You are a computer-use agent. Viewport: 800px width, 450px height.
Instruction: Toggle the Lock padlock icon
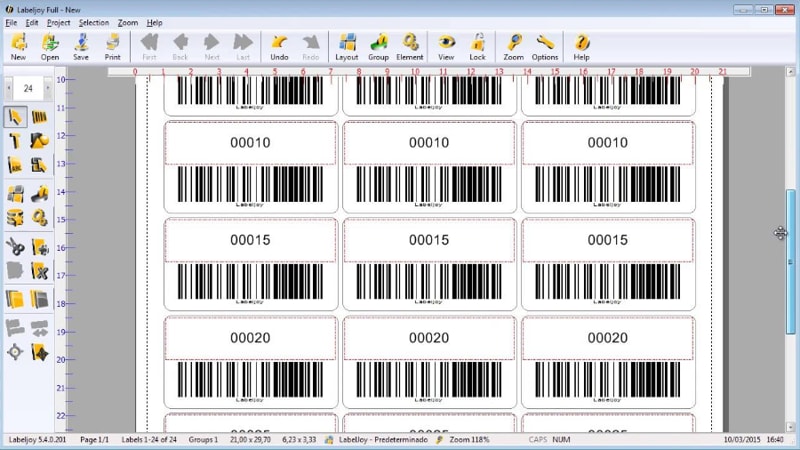478,47
